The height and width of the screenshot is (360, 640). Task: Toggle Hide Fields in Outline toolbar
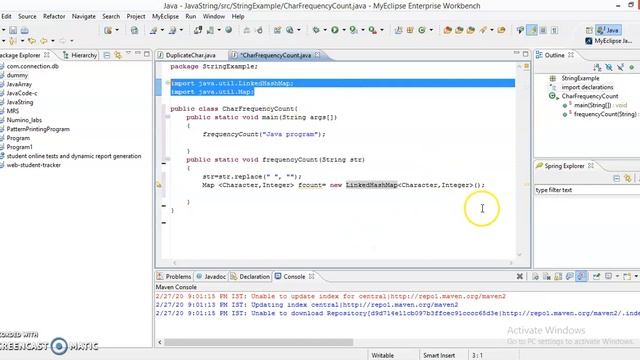click(609, 67)
